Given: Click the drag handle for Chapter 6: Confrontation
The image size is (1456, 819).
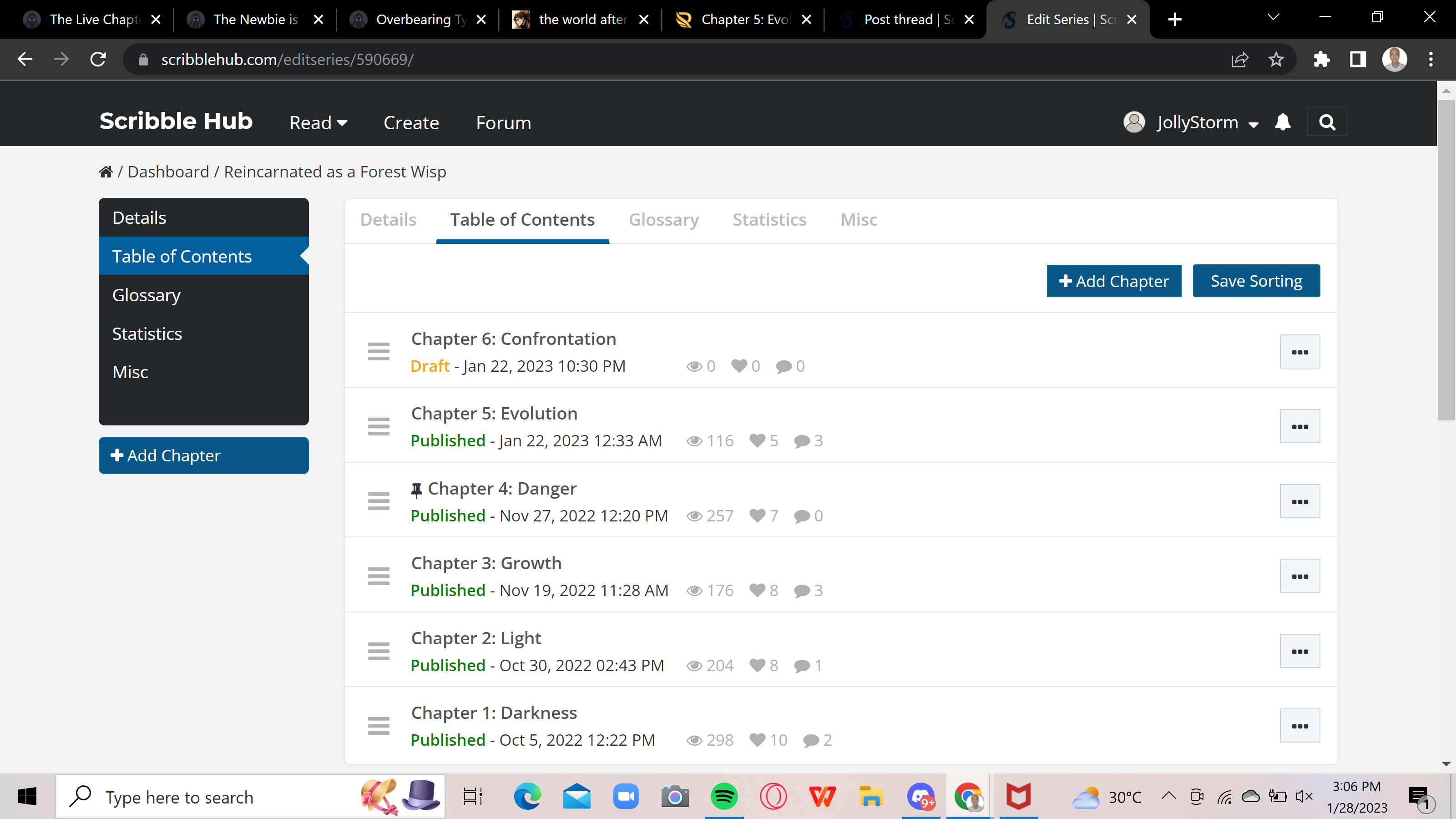Looking at the screenshot, I should (378, 352).
